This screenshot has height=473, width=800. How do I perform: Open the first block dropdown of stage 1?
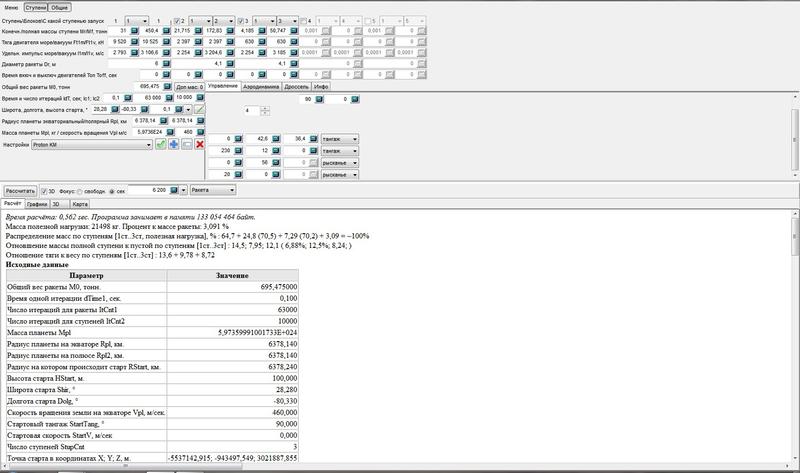pyautogui.click(x=137, y=21)
